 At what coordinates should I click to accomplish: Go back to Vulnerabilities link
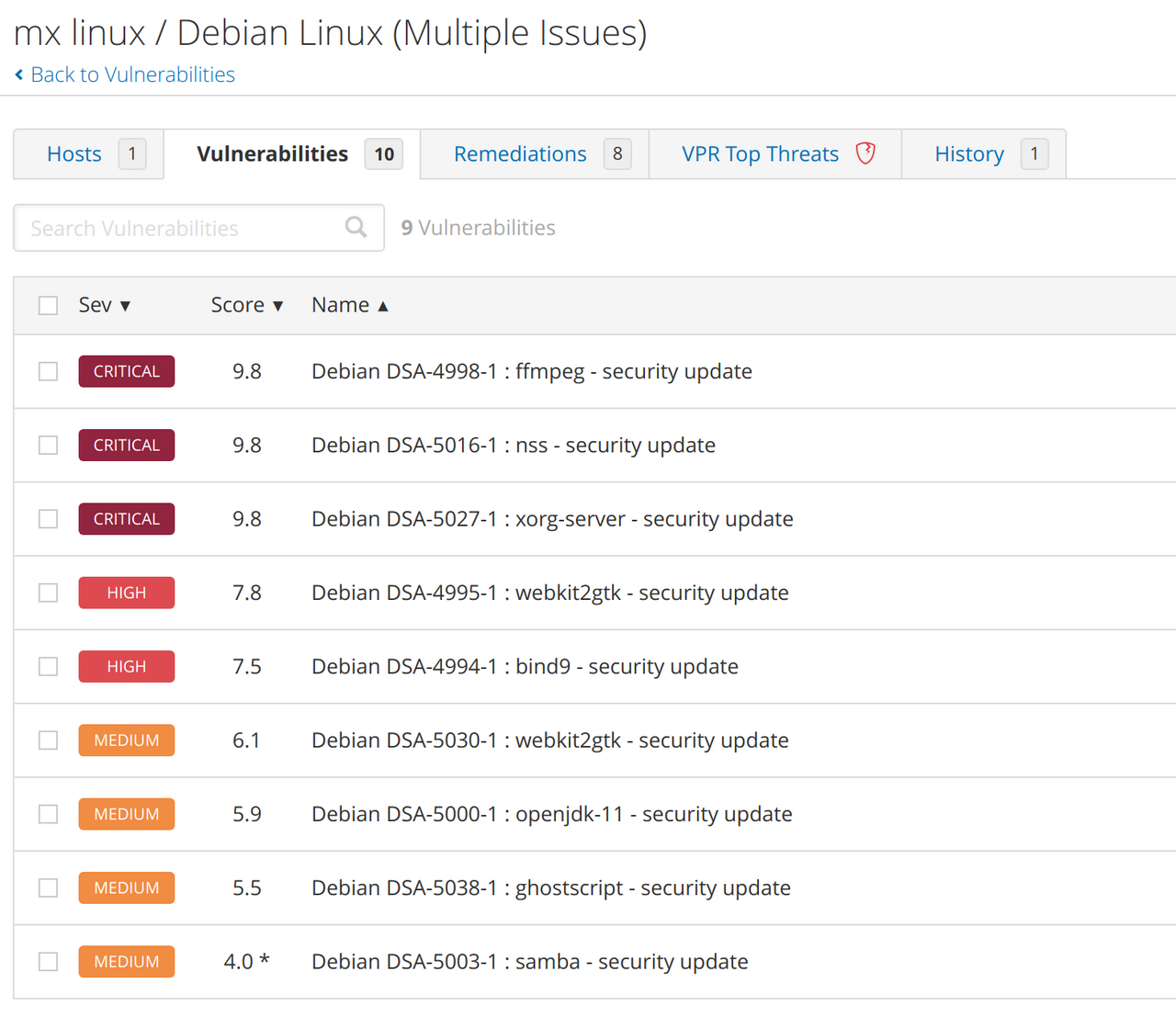tap(132, 74)
